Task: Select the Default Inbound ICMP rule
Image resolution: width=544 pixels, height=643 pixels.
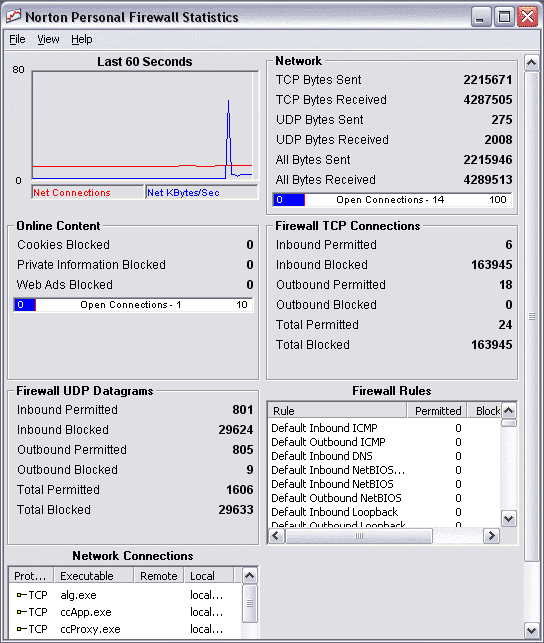Action: 324,428
